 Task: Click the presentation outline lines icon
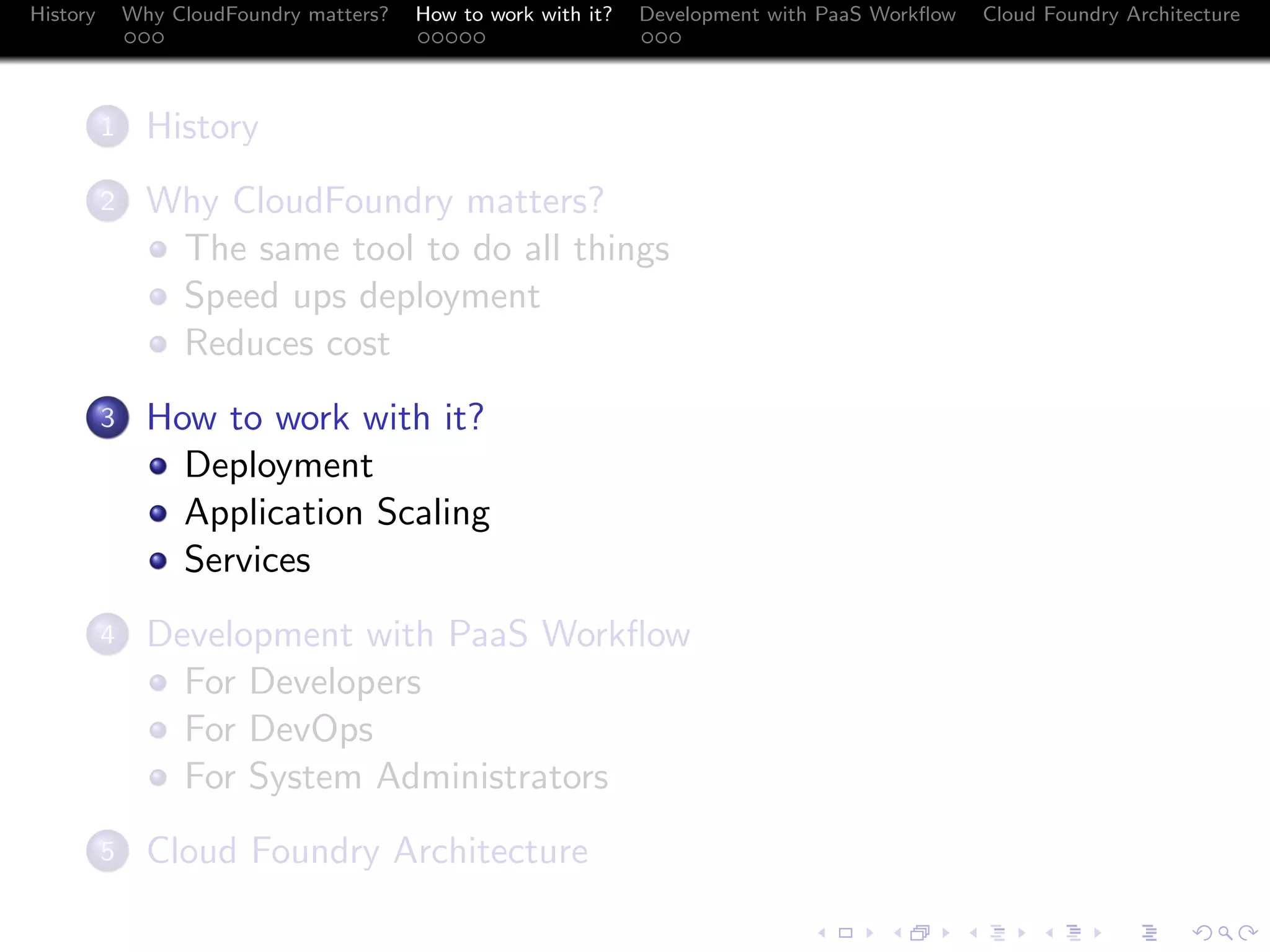click(x=1149, y=933)
